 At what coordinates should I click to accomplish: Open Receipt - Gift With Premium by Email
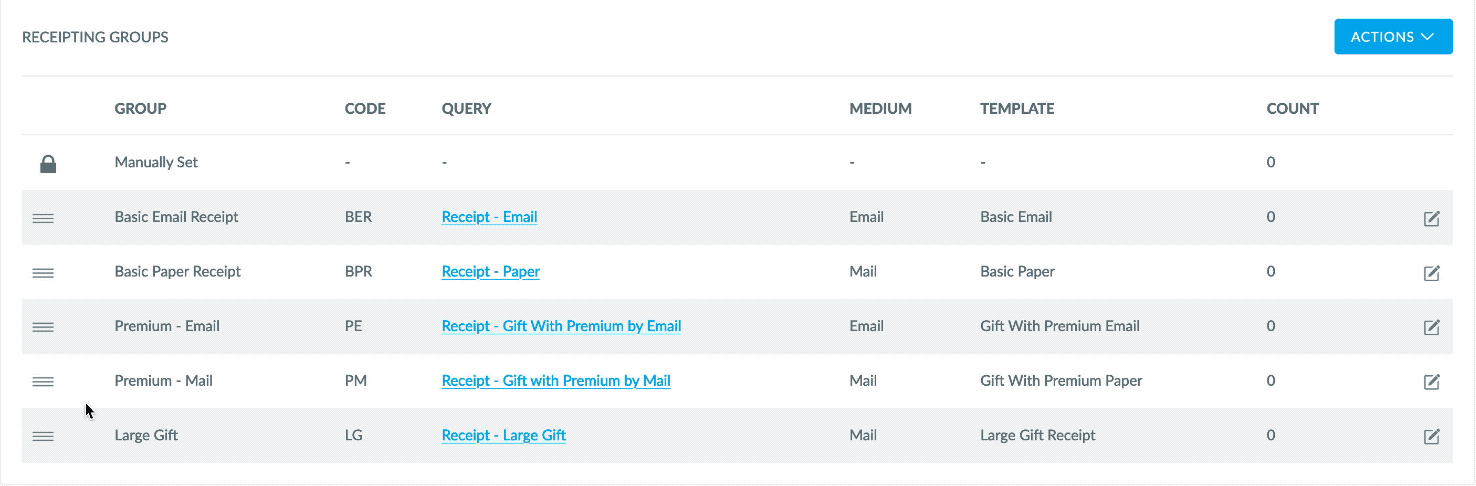tap(561, 326)
